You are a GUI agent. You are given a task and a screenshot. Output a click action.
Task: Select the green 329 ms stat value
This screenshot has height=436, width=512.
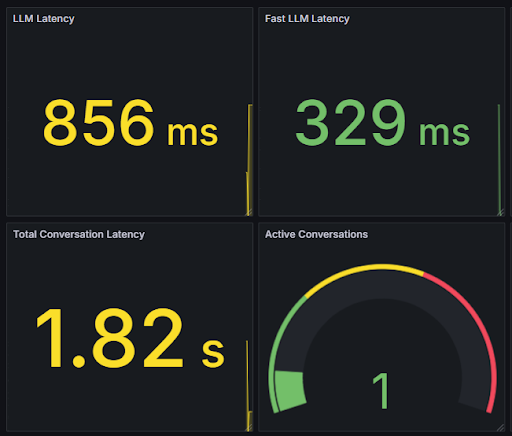point(382,123)
